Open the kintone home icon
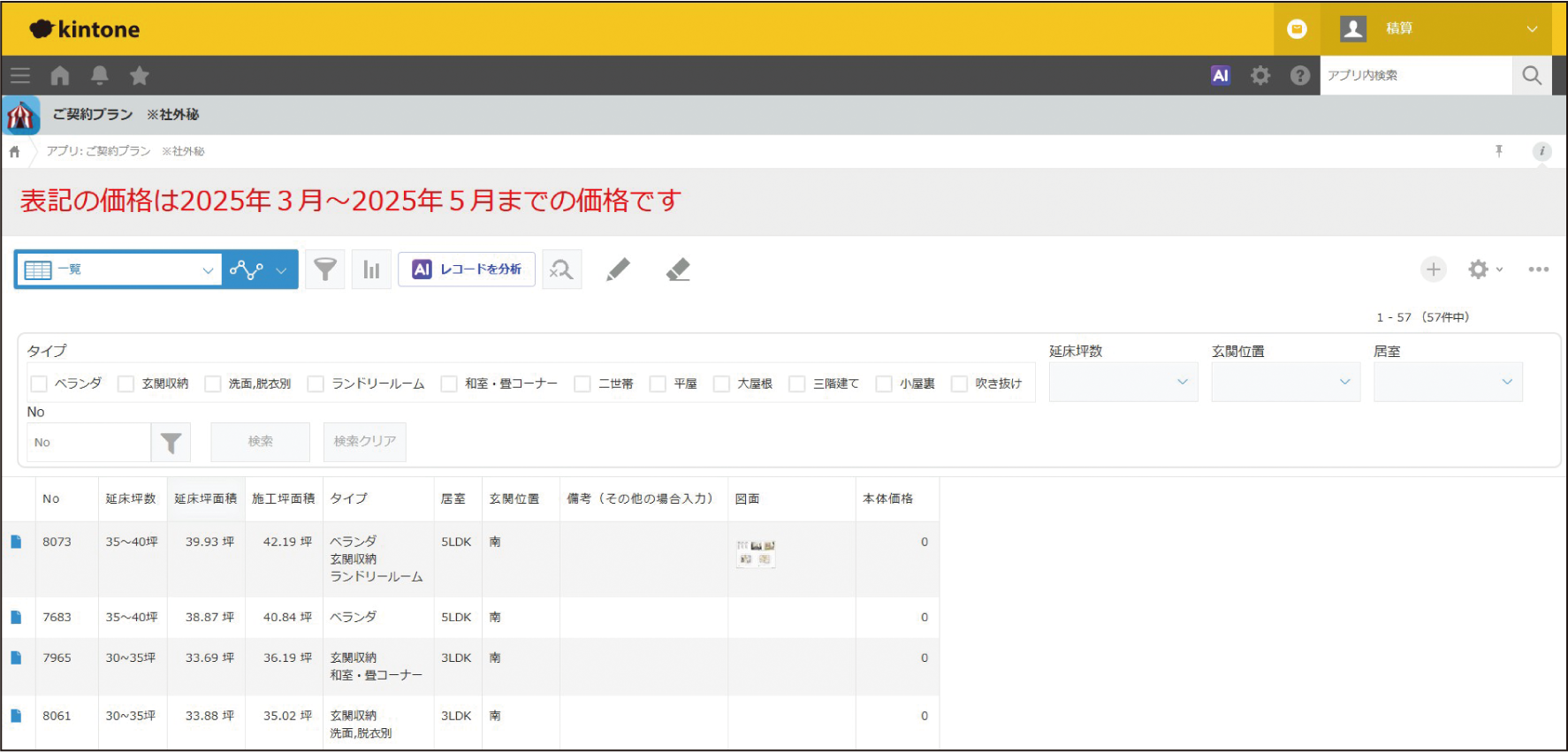The width and height of the screenshot is (1568, 752). [x=60, y=76]
